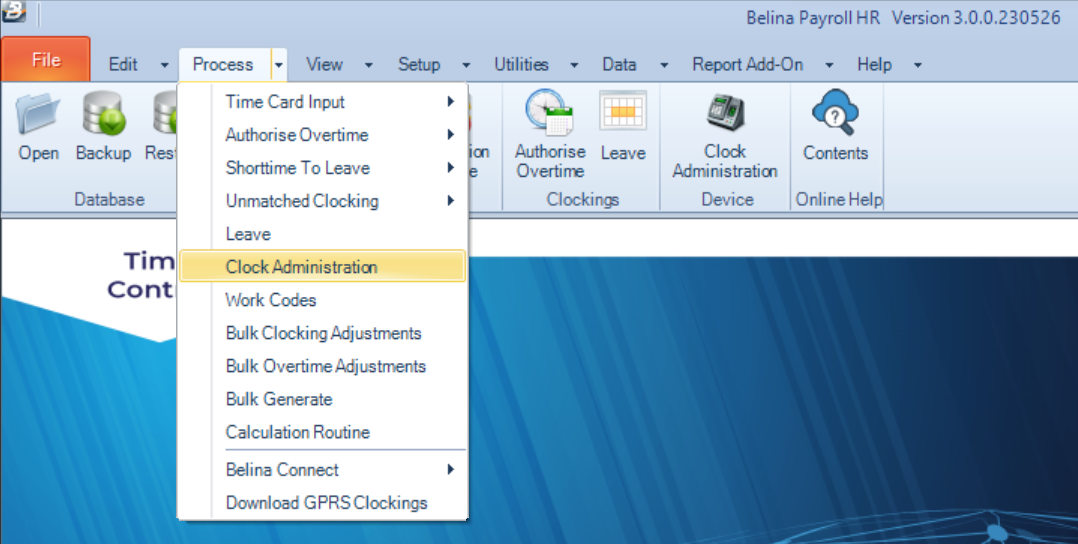This screenshot has height=544, width=1078.
Task: Select Time Card Input menu entry
Action: (322, 102)
